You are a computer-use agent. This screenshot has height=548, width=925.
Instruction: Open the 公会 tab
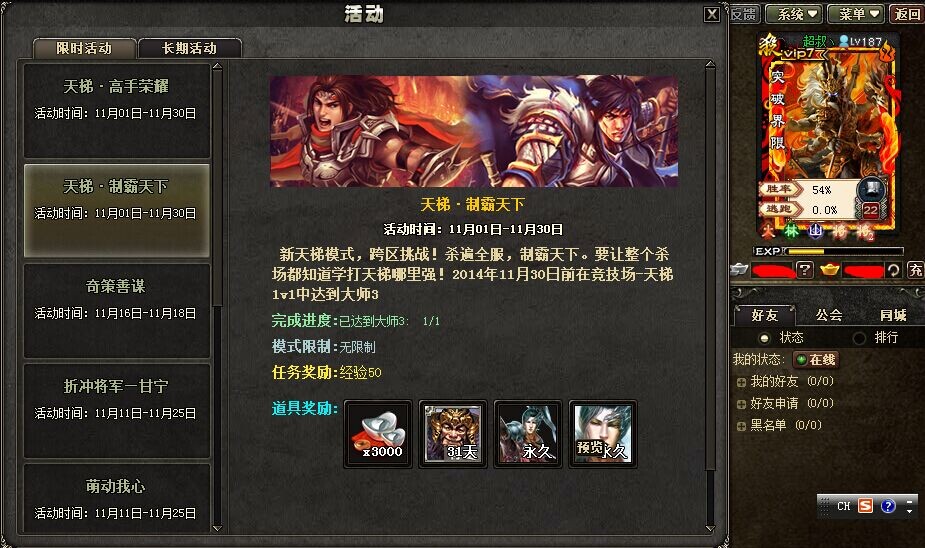click(829, 315)
